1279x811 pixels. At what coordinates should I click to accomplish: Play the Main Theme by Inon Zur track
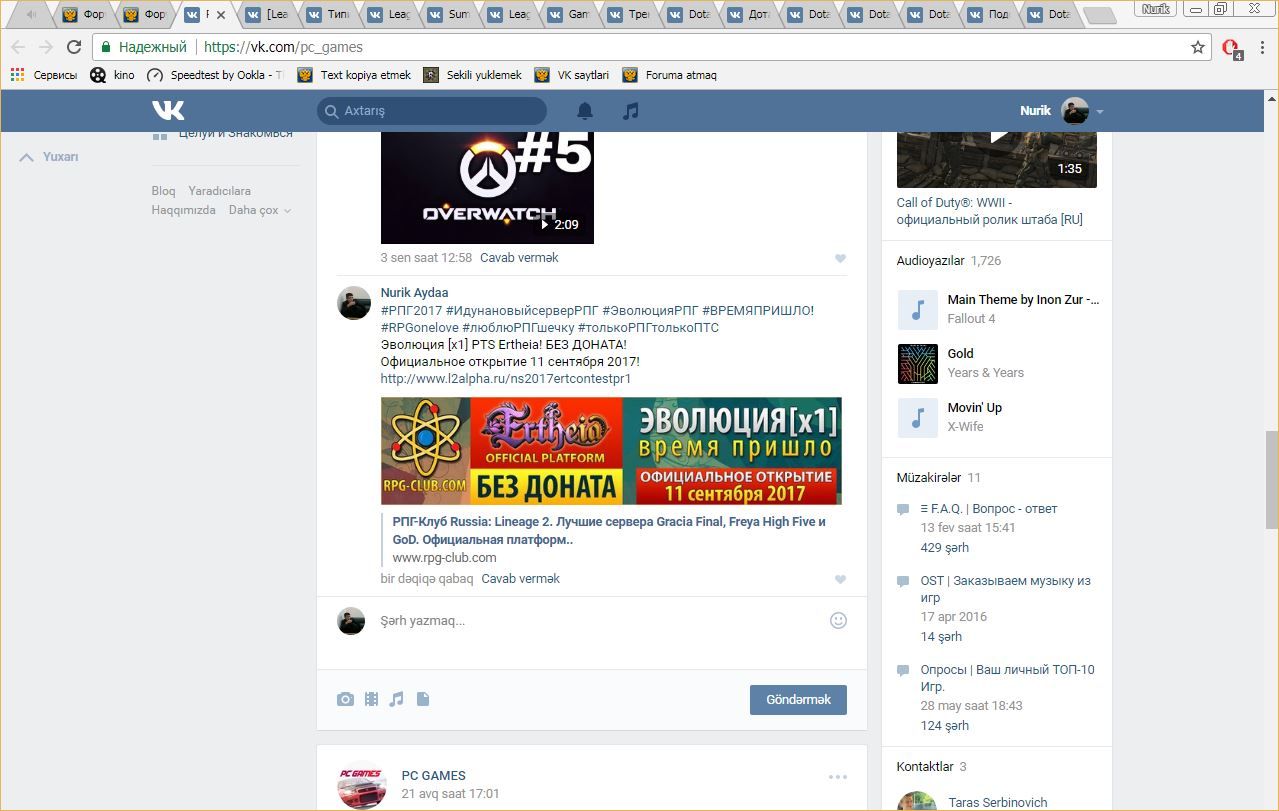(917, 310)
